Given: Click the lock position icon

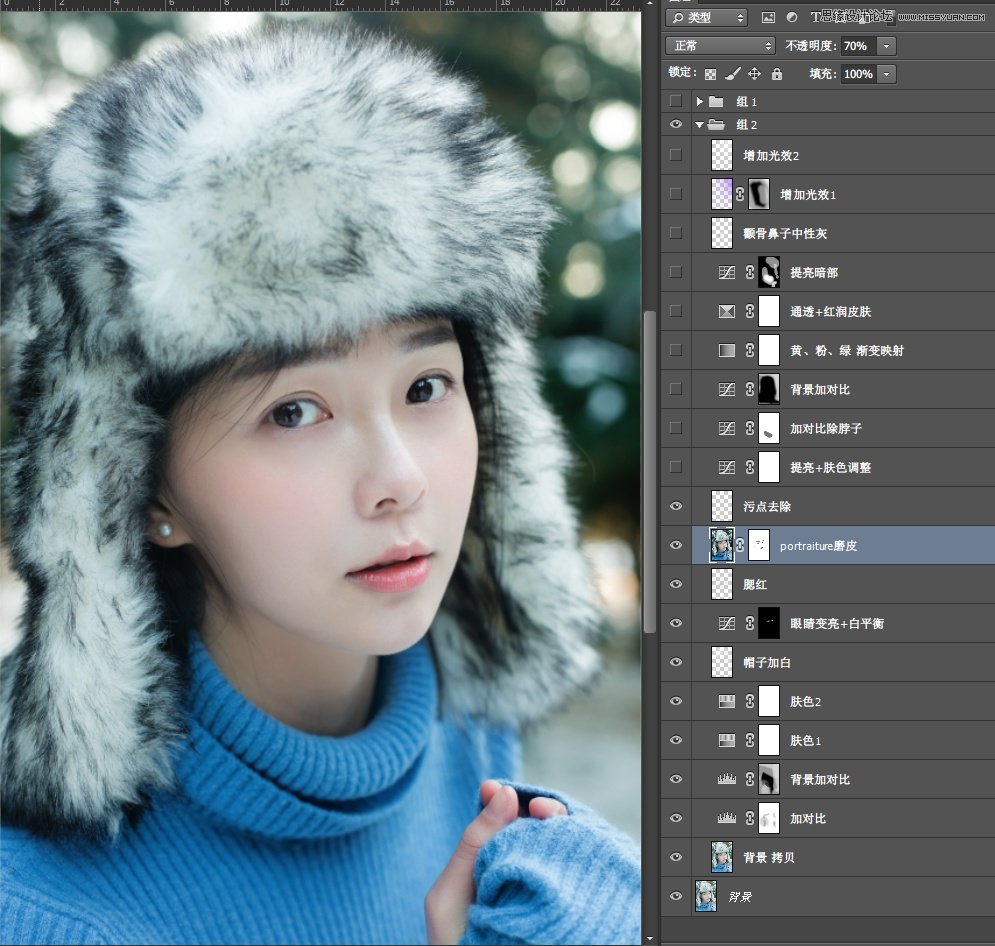Looking at the screenshot, I should [x=754, y=74].
